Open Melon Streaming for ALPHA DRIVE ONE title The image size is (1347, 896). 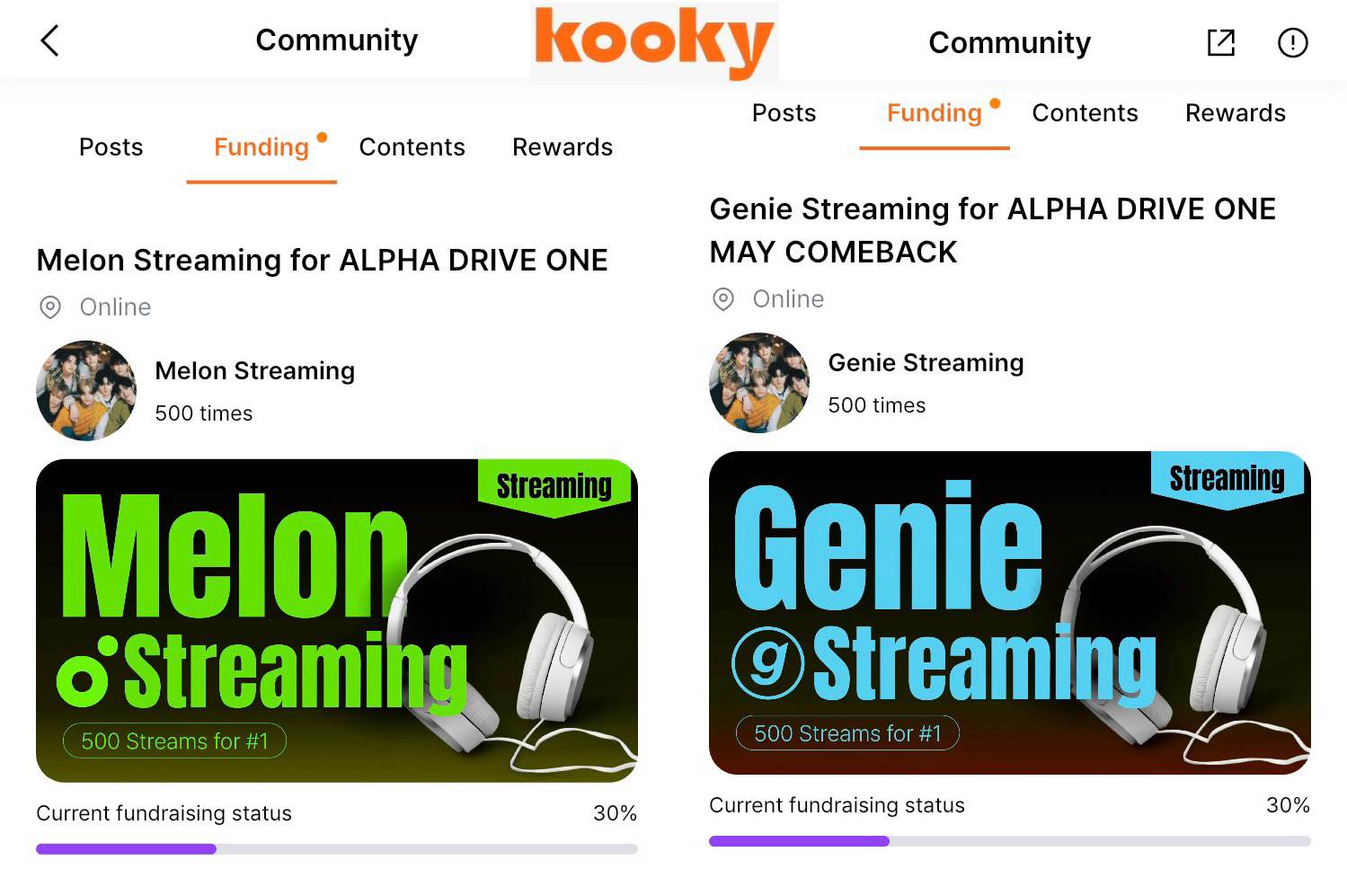click(x=322, y=261)
